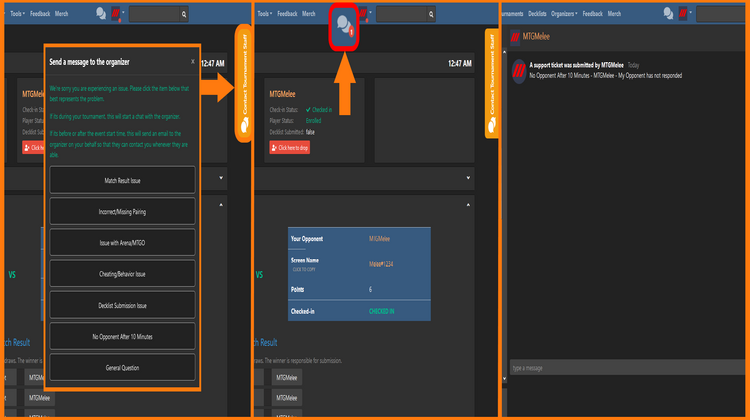Image resolution: width=750 pixels, height=420 pixels.
Task: Close the Send a message dialog
Action: click(193, 61)
